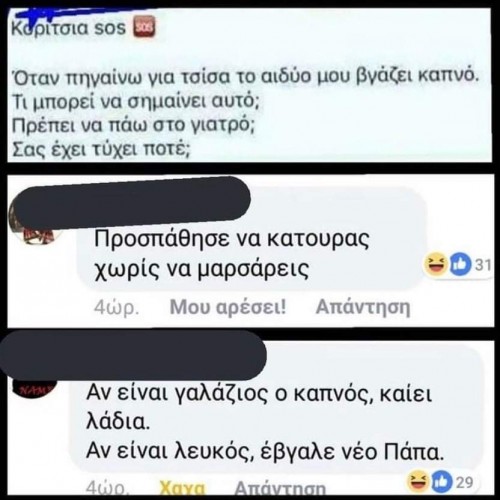Screen dimensions: 500x500
Task: Click the laughing reaction emoji beside count 31
Action: 436,265
